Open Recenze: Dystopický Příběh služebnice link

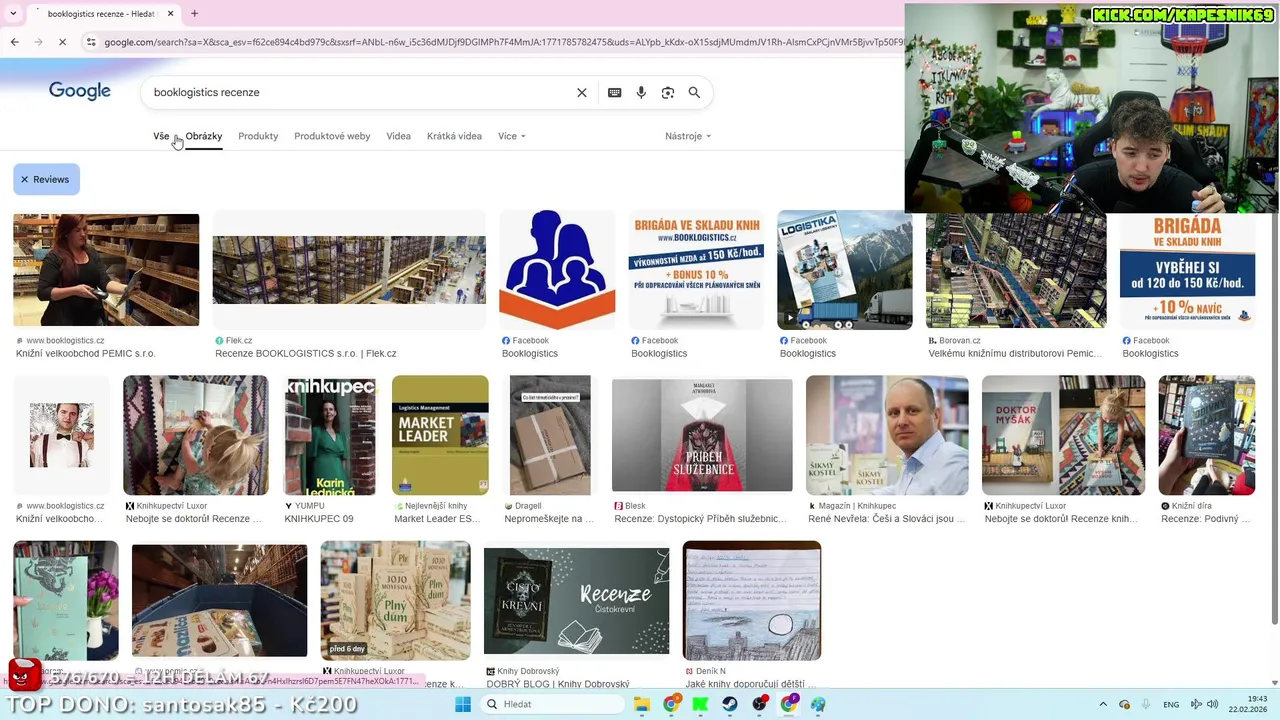tap(701, 519)
